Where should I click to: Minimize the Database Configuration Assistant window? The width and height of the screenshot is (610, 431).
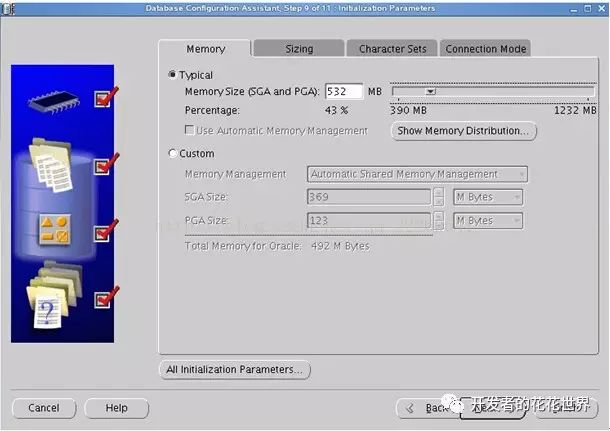coord(573,9)
